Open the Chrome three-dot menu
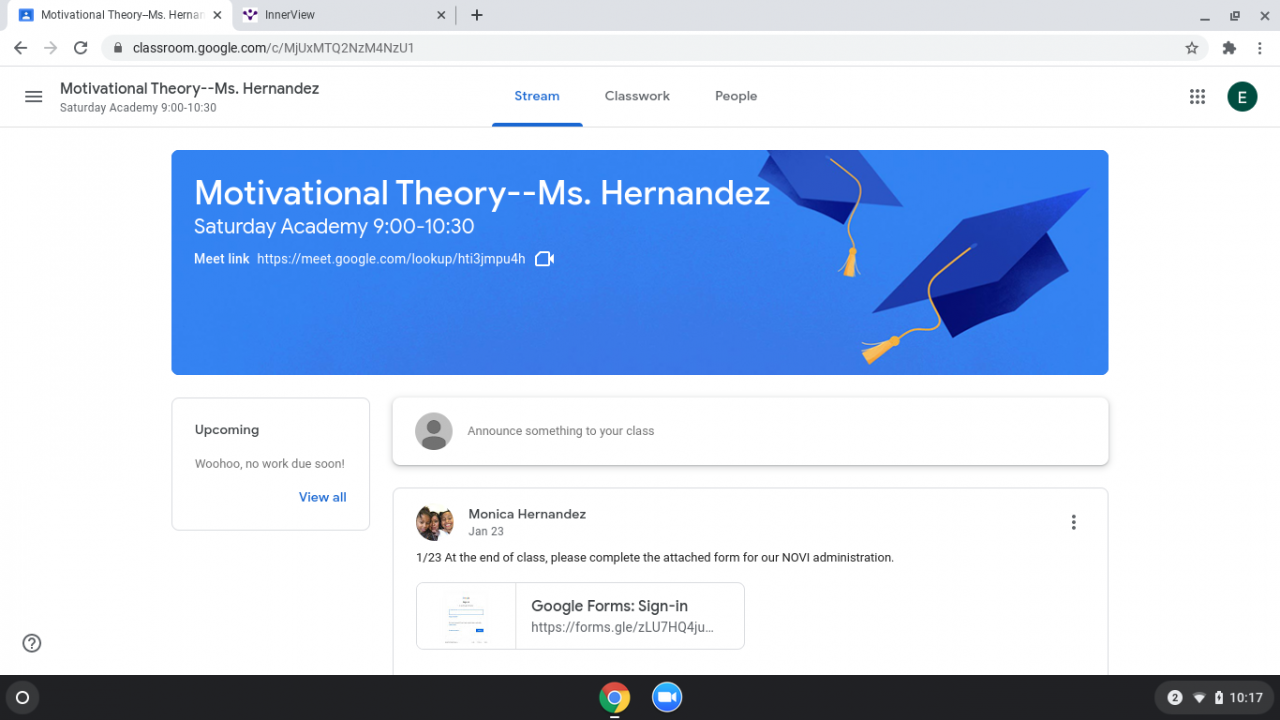 click(x=1259, y=48)
